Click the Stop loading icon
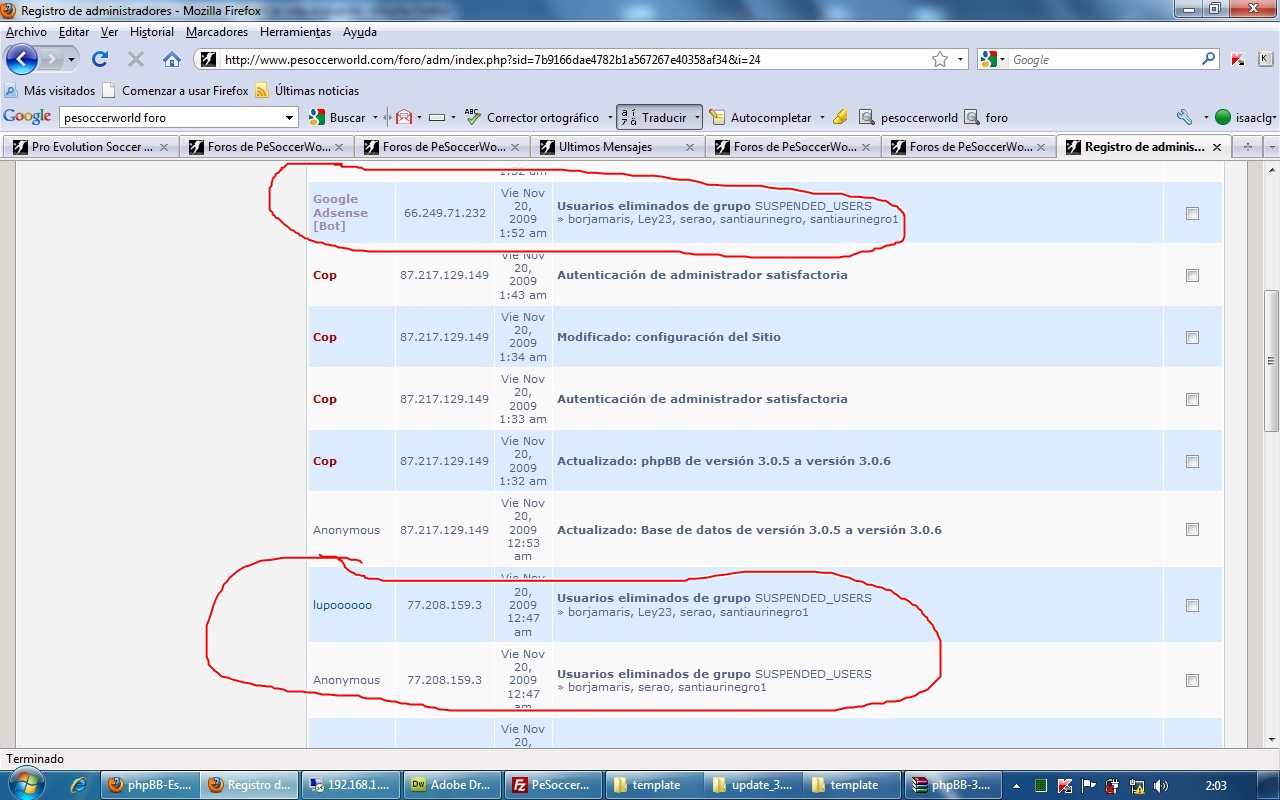Screen dimensions: 1280x800 [x=136, y=59]
